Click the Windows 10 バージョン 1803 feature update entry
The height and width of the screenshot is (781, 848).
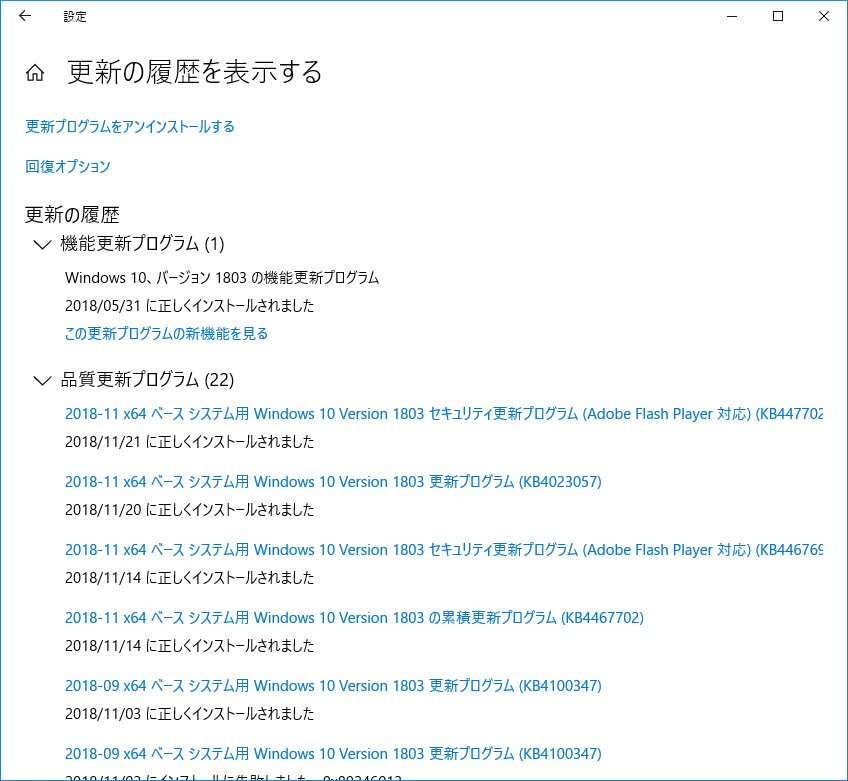[x=222, y=278]
